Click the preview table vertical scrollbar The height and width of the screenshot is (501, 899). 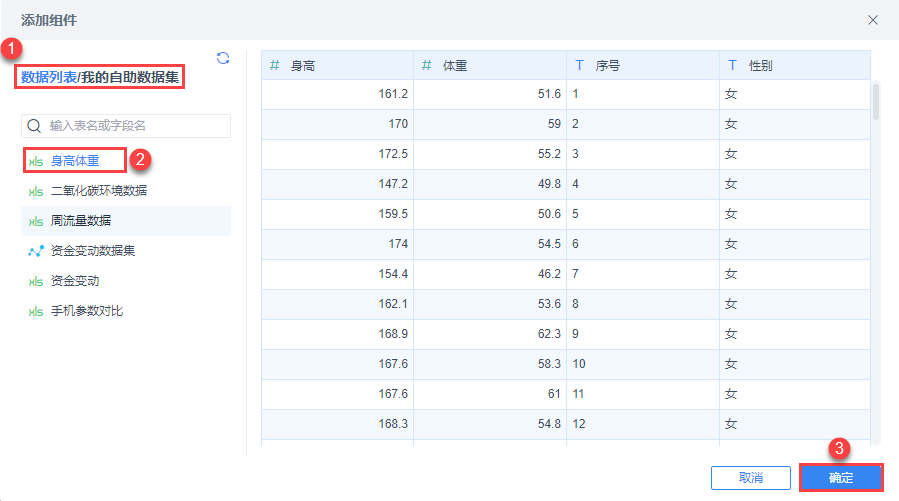[x=875, y=101]
